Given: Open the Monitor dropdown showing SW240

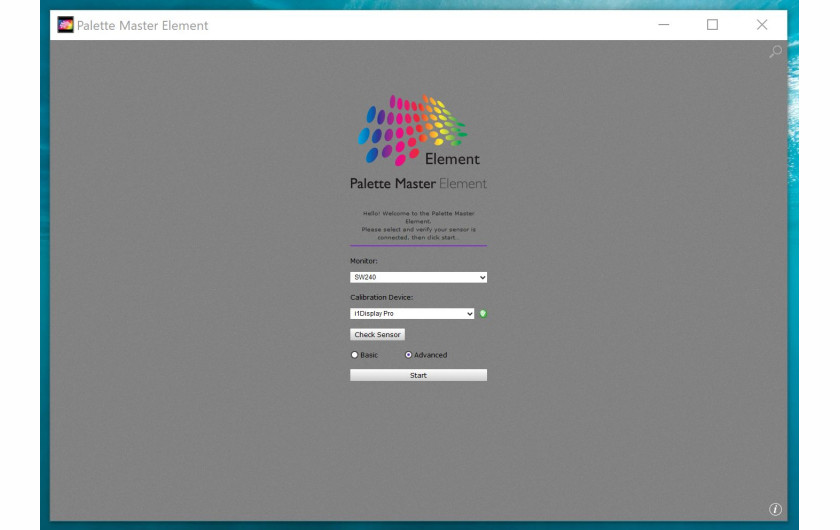Looking at the screenshot, I should 418,277.
